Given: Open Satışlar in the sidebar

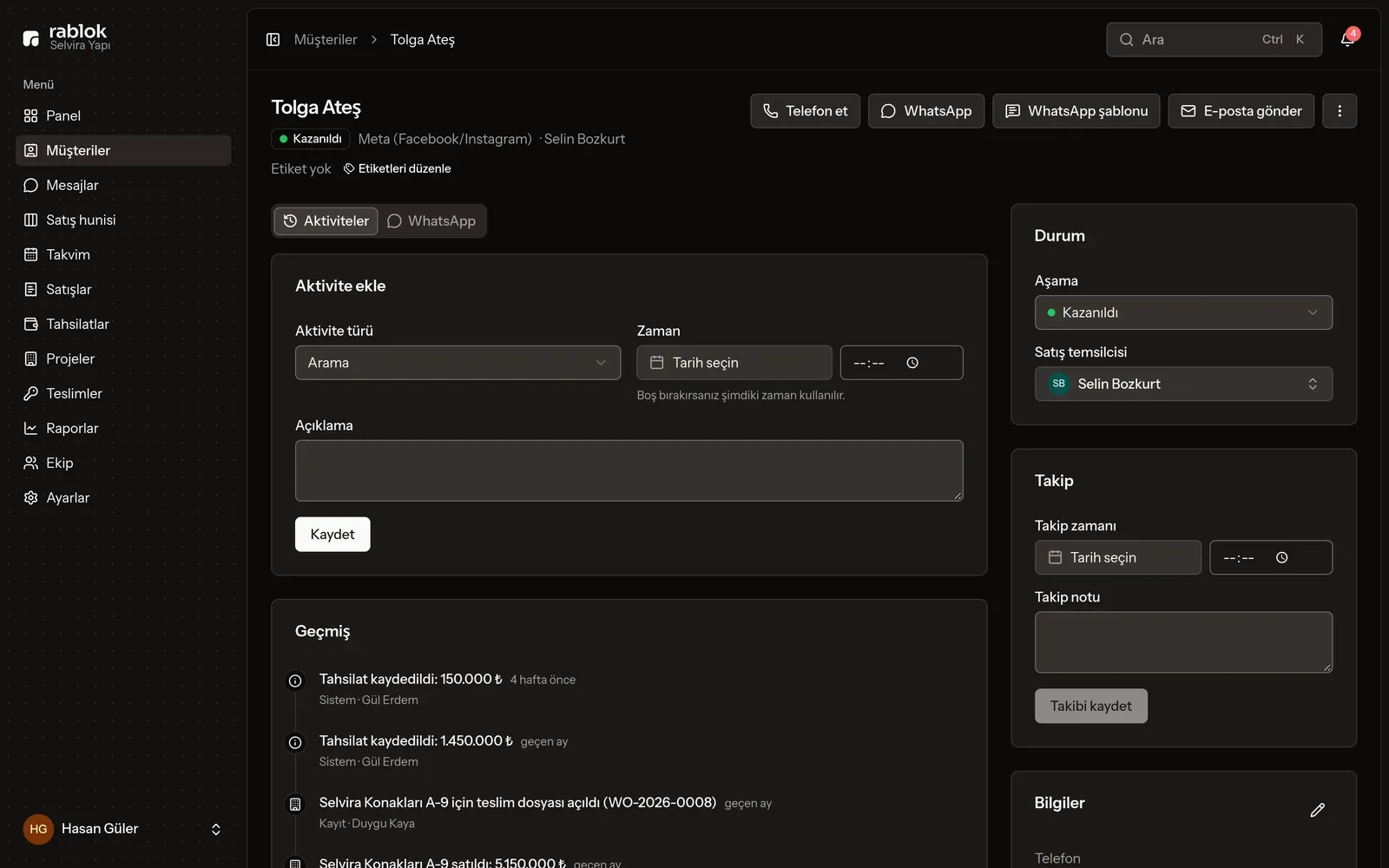Looking at the screenshot, I should click(123, 289).
